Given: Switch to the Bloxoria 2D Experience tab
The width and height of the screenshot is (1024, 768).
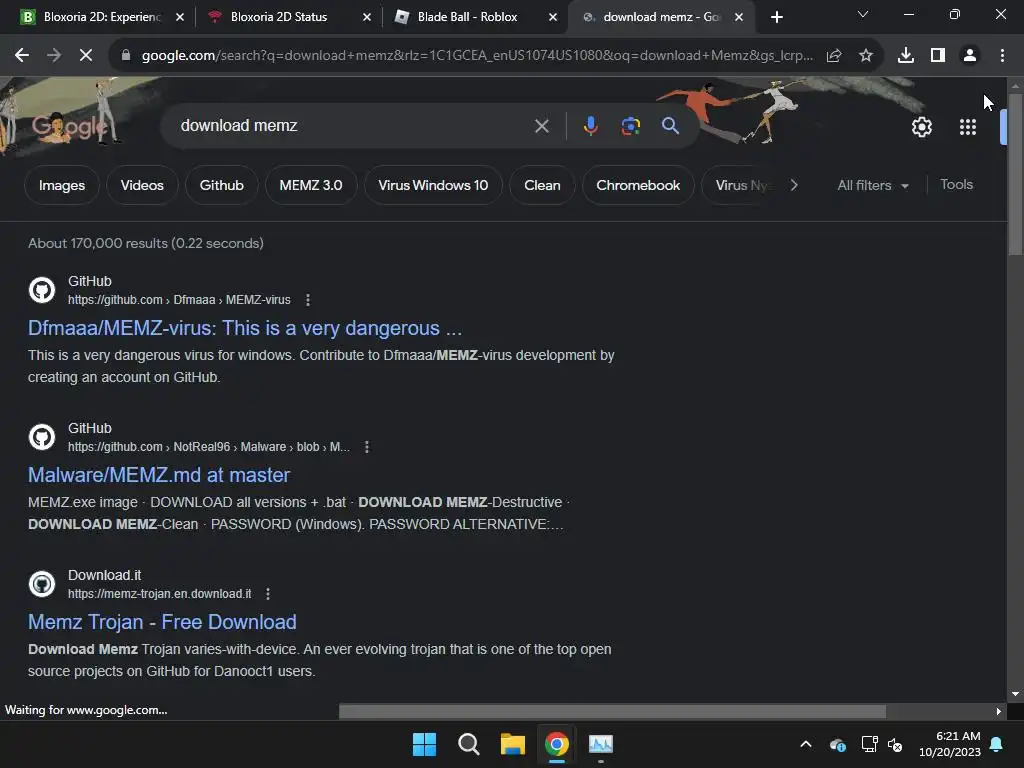Looking at the screenshot, I should (102, 17).
